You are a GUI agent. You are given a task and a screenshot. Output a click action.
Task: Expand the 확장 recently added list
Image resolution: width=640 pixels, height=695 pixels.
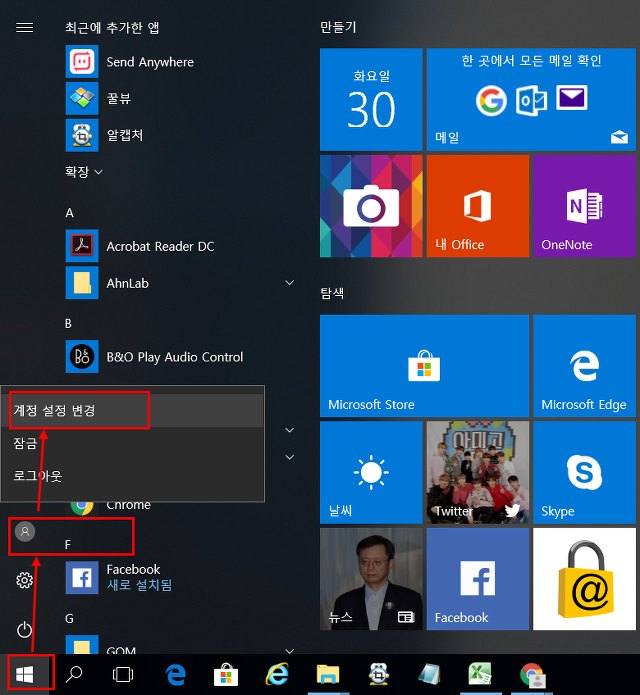coord(84,172)
